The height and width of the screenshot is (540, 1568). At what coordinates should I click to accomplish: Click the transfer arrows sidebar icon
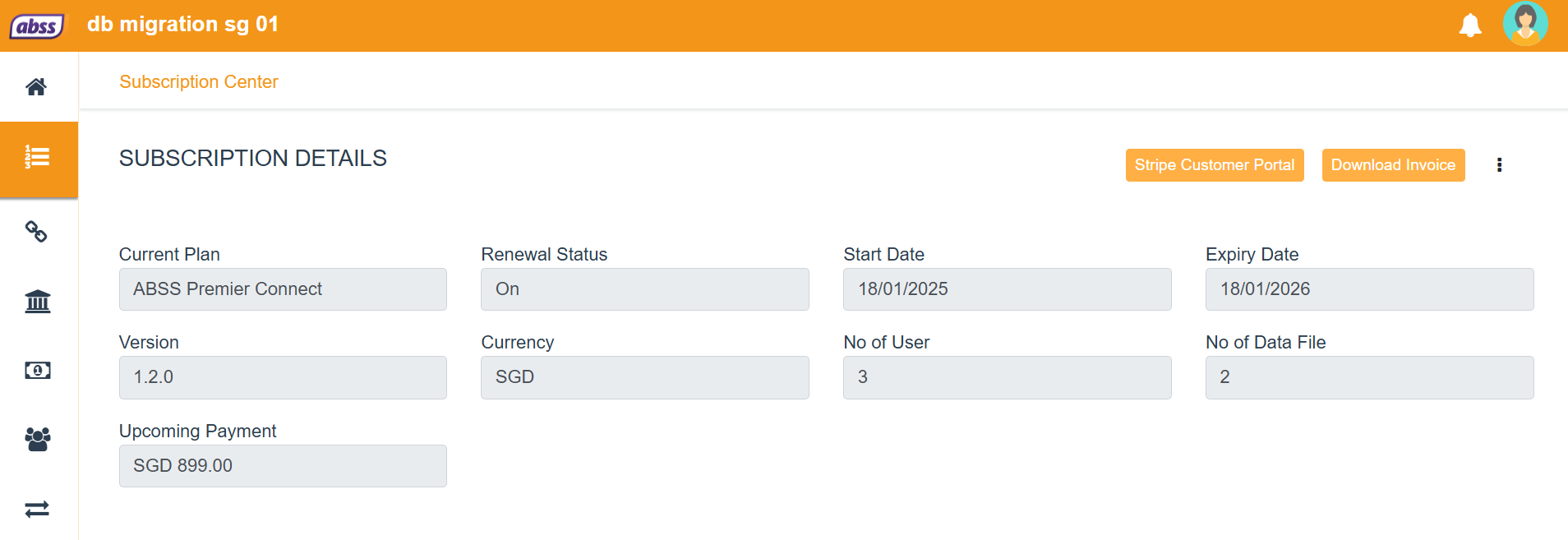click(x=37, y=510)
